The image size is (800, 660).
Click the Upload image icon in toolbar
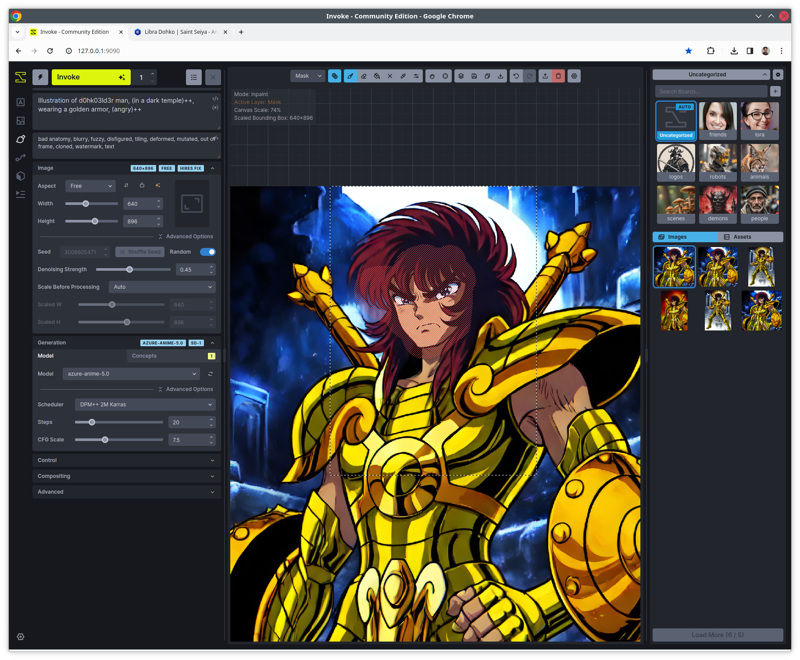(545, 76)
